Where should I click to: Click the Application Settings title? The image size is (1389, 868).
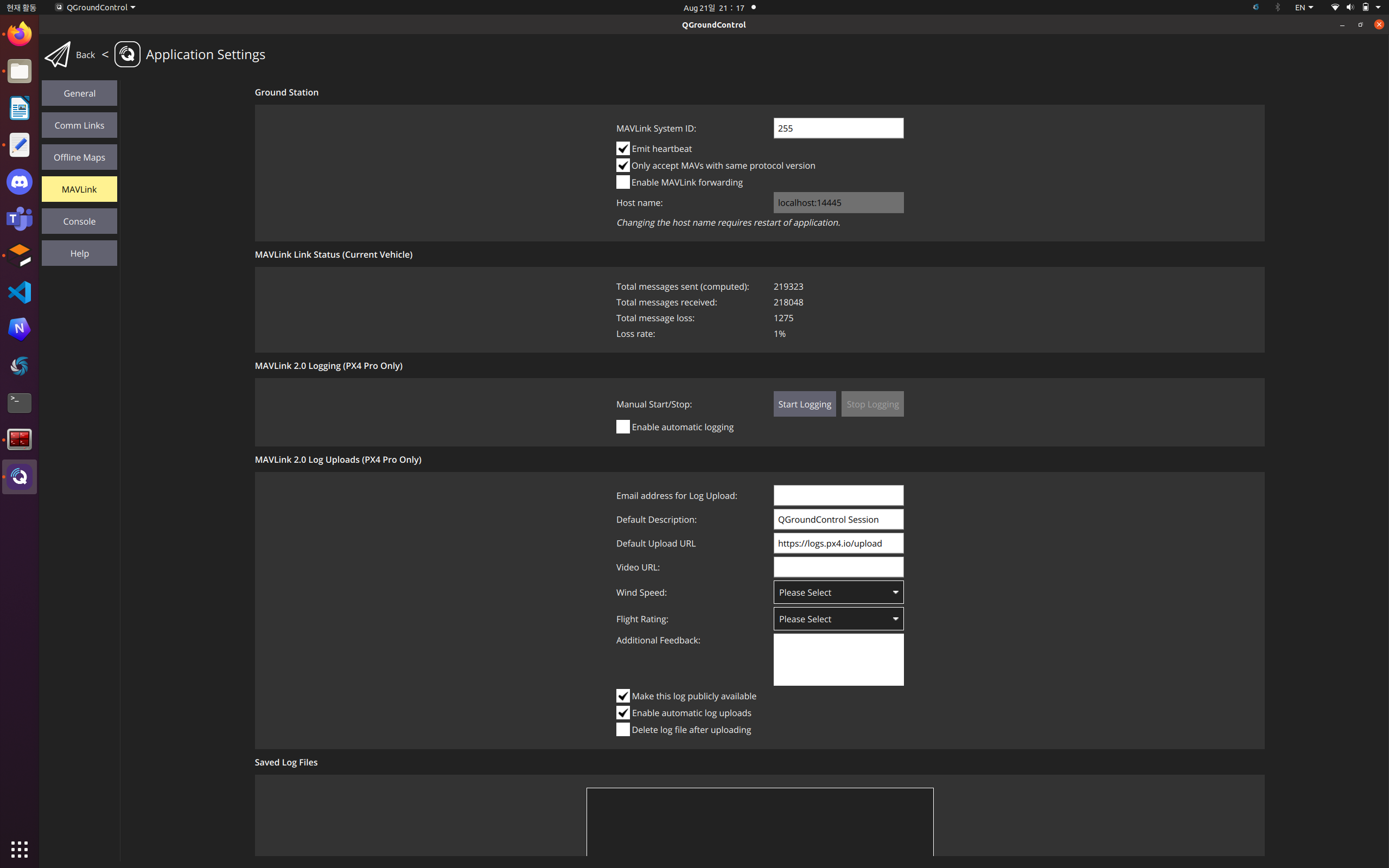click(206, 55)
